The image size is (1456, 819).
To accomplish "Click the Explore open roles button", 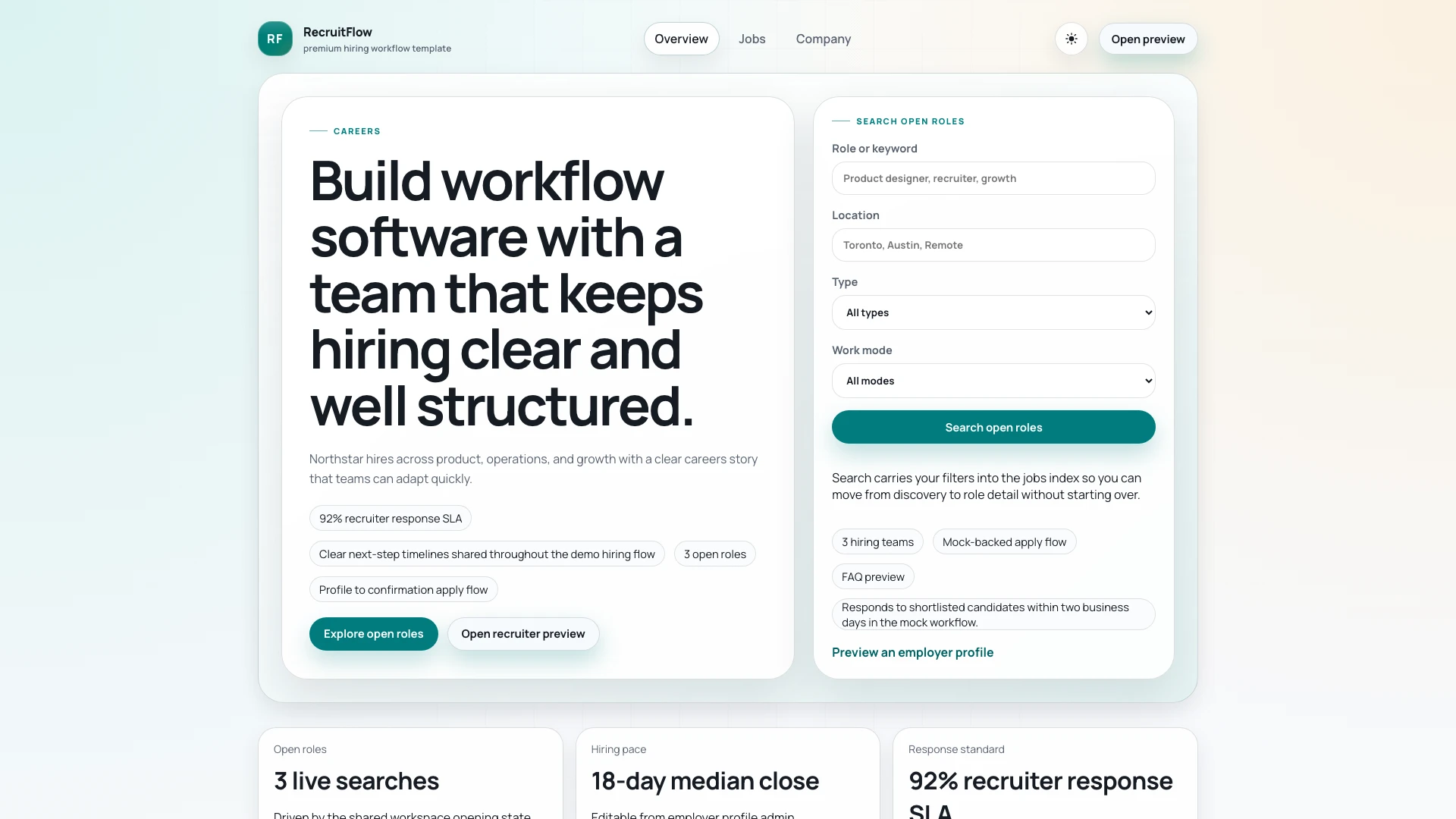I will 373,634.
